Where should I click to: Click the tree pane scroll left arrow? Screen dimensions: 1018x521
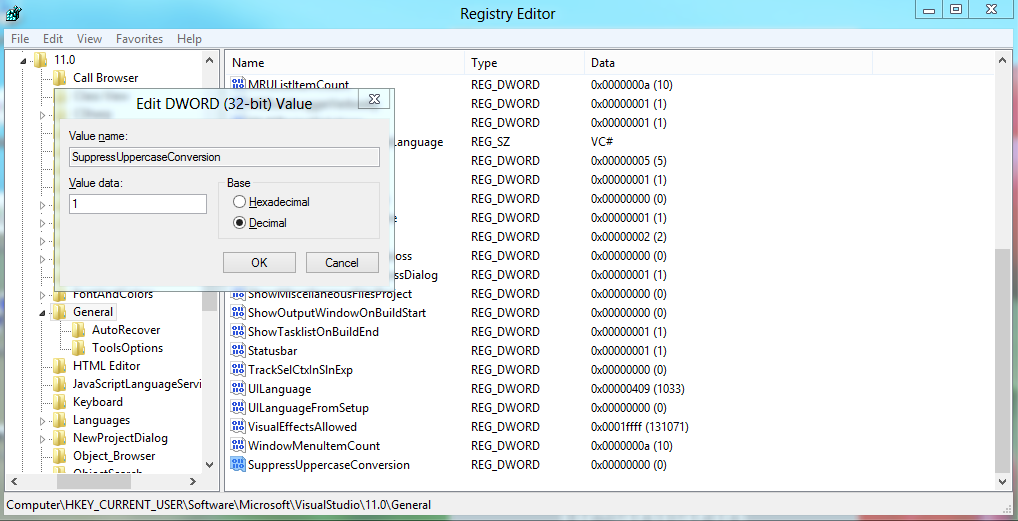(14, 482)
